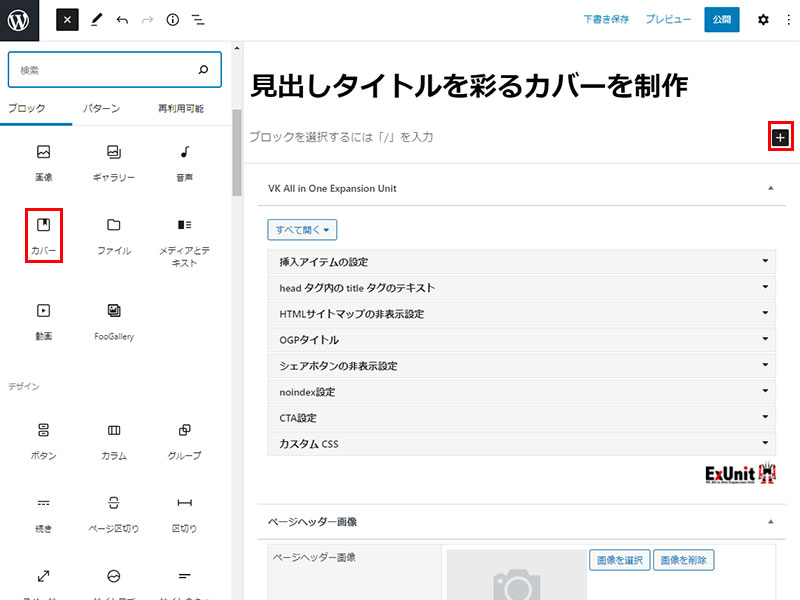
Task: Close the block inserter with X button
Action: (67, 20)
